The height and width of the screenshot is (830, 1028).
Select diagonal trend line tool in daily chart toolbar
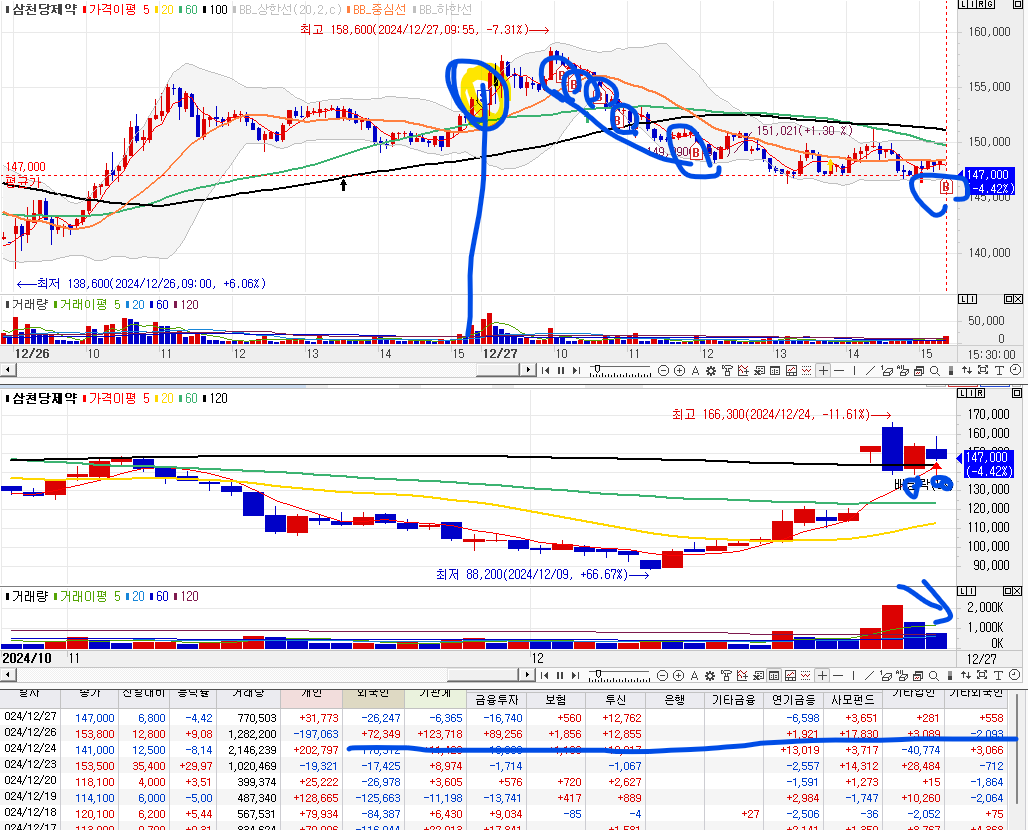pyautogui.click(x=869, y=675)
